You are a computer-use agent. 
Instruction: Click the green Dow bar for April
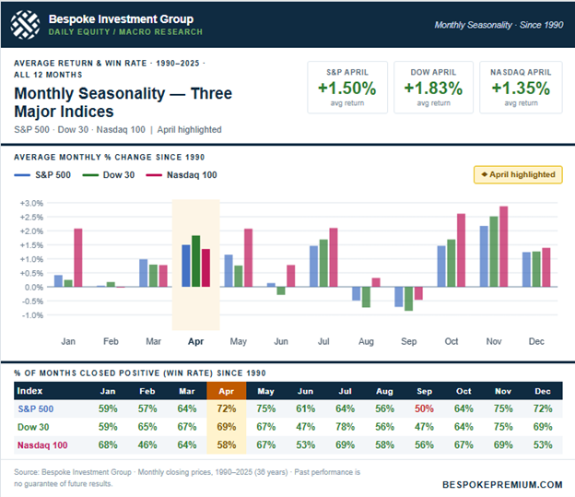[x=196, y=261]
